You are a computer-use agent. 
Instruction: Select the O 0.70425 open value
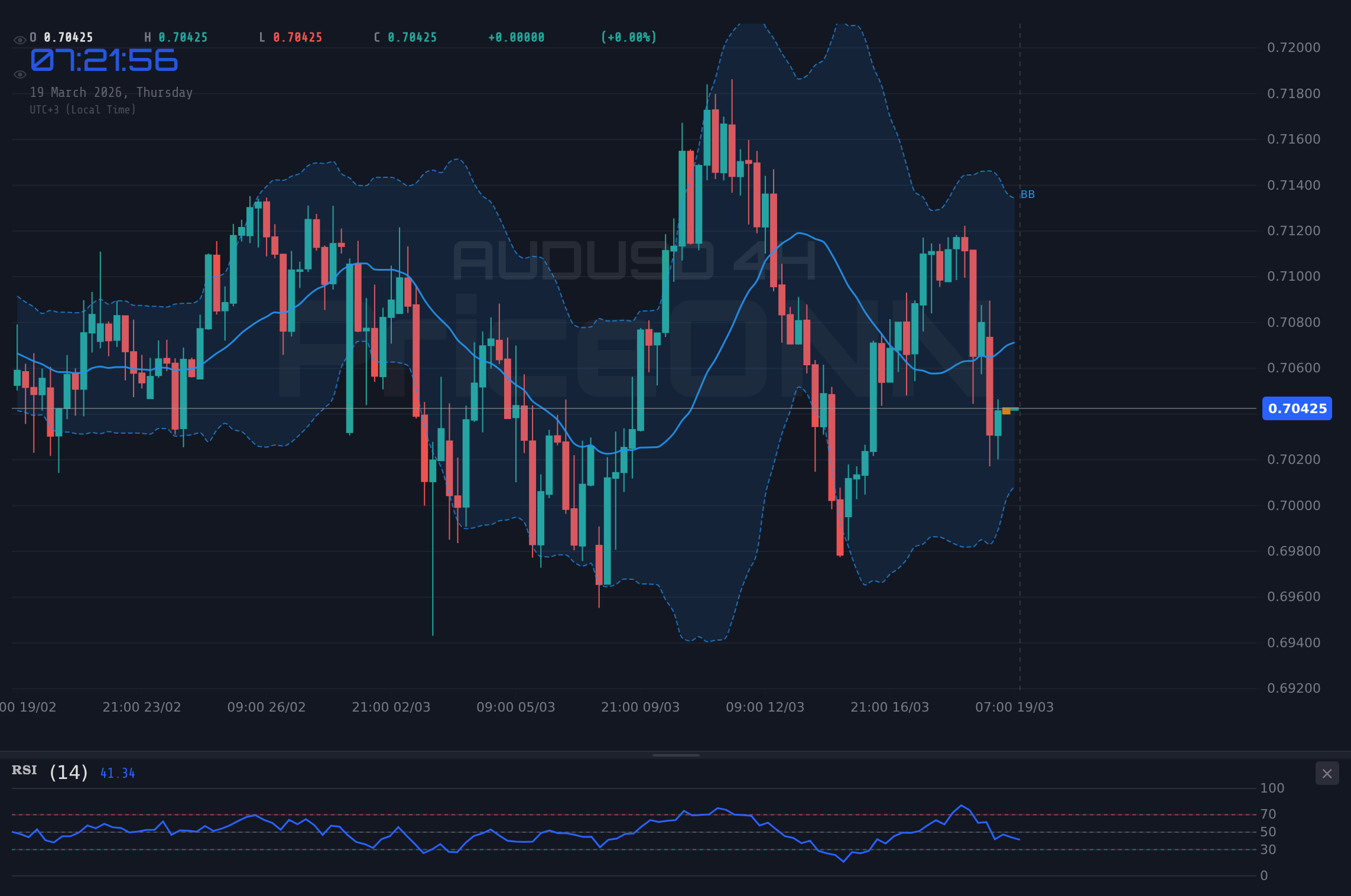tap(60, 37)
